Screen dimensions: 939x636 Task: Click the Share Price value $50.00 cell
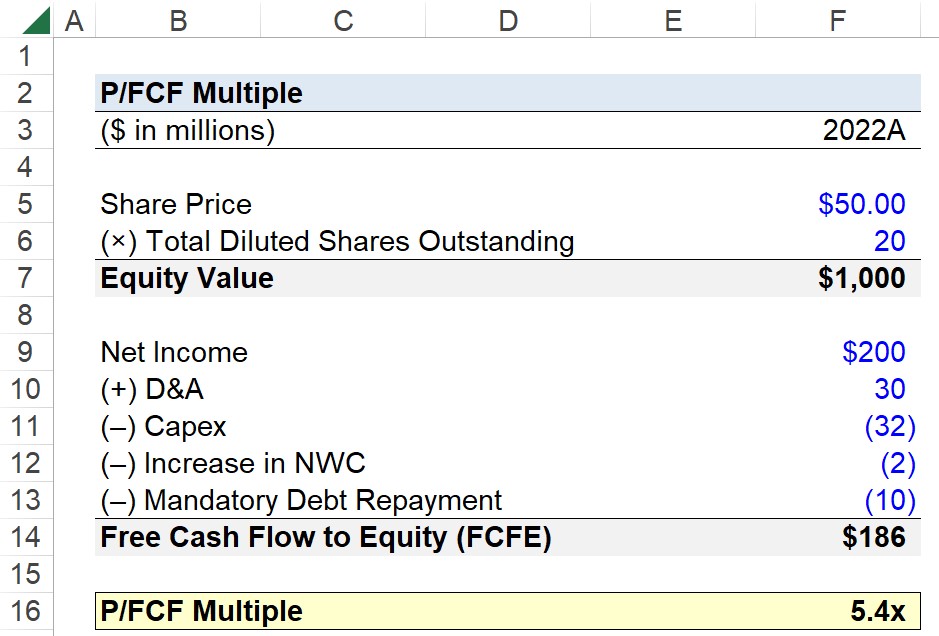pyautogui.click(x=838, y=204)
